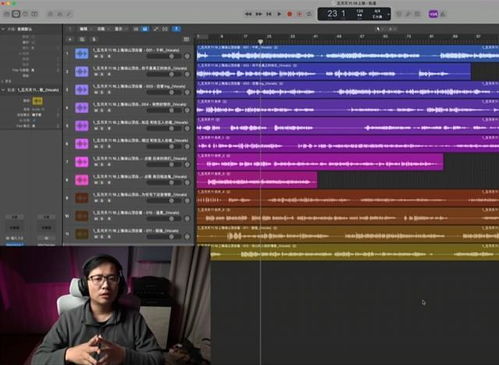Screen dimensions: 499x365
Task: Toggle the blue automation view button
Action: pyautogui.click(x=145, y=29)
